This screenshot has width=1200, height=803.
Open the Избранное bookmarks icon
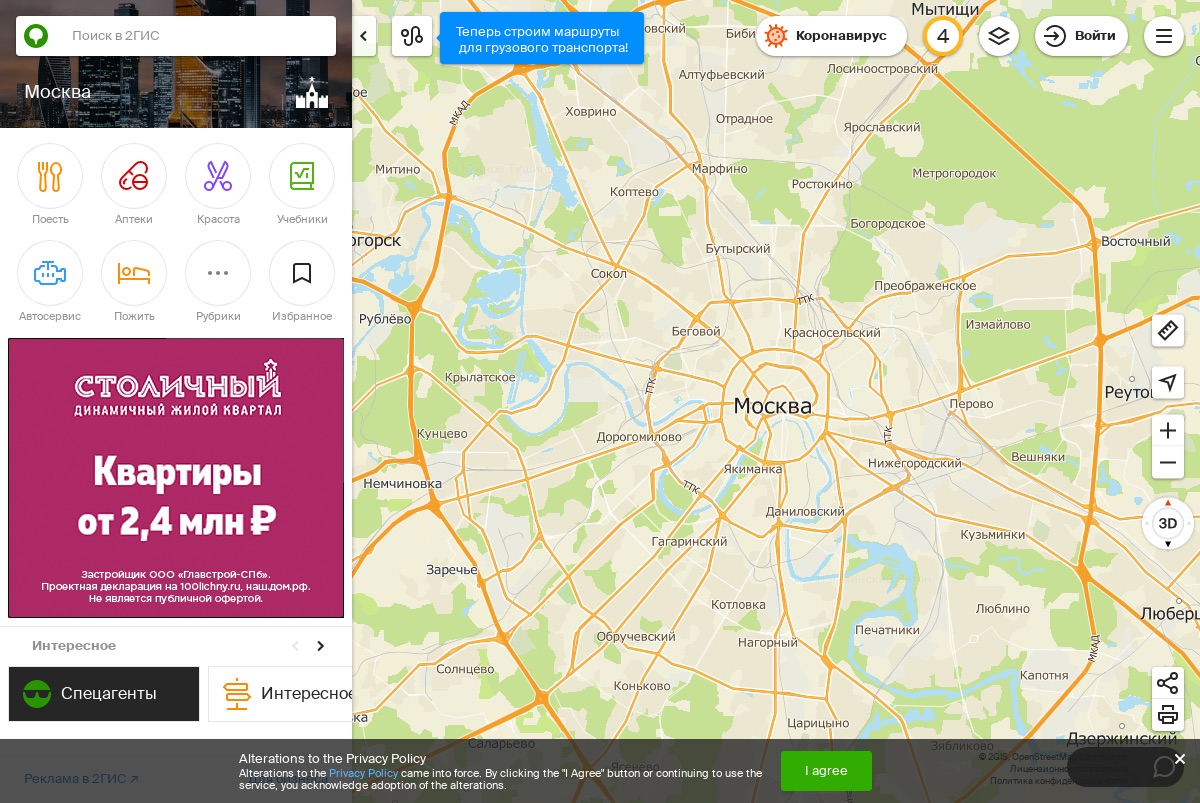[x=302, y=273]
